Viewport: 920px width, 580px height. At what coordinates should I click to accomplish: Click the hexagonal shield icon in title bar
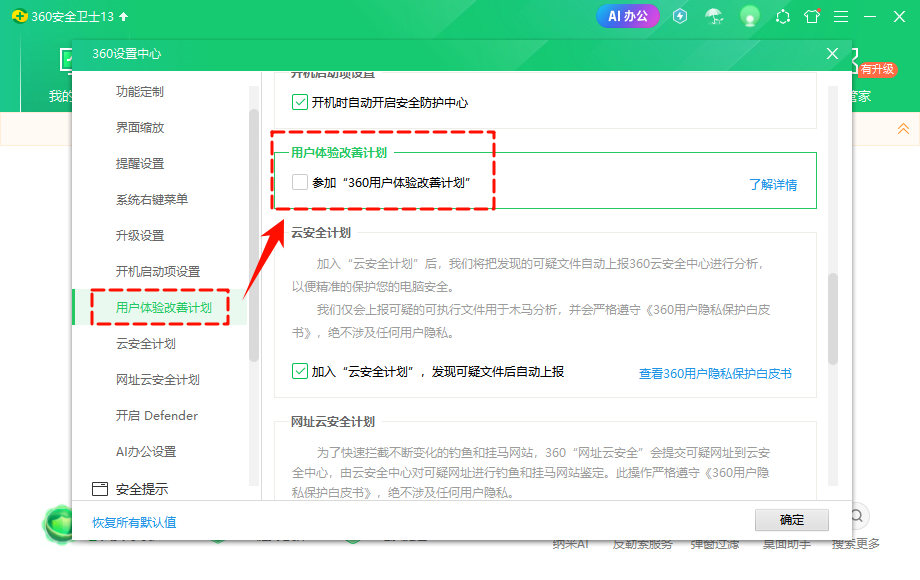679,16
